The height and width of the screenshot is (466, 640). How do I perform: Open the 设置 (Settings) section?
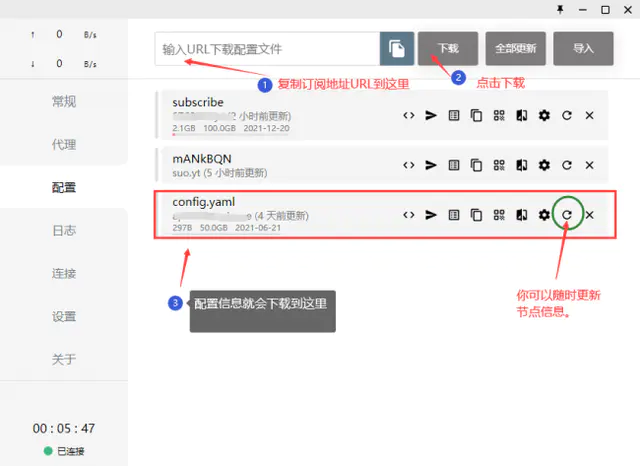(64, 316)
